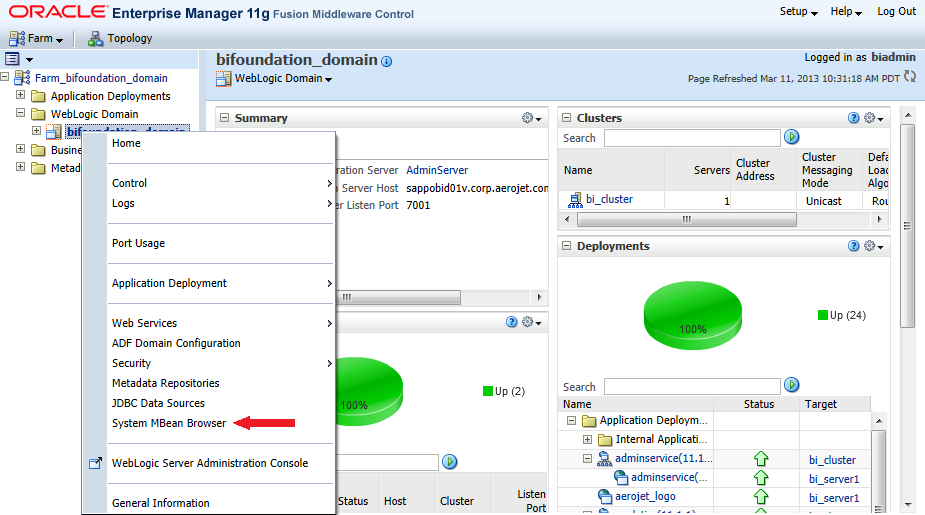Click the external console launch icon

[x=96, y=463]
